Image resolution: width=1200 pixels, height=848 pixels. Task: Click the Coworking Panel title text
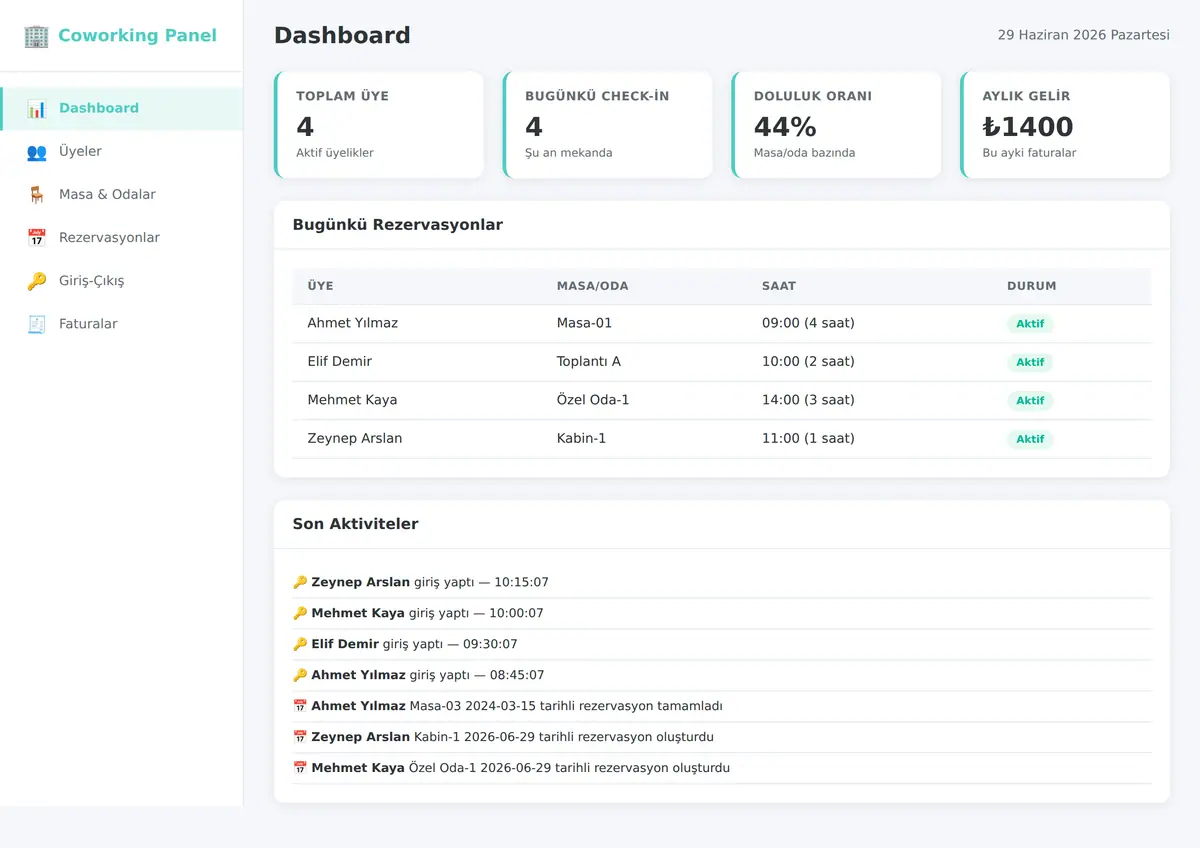pos(137,36)
